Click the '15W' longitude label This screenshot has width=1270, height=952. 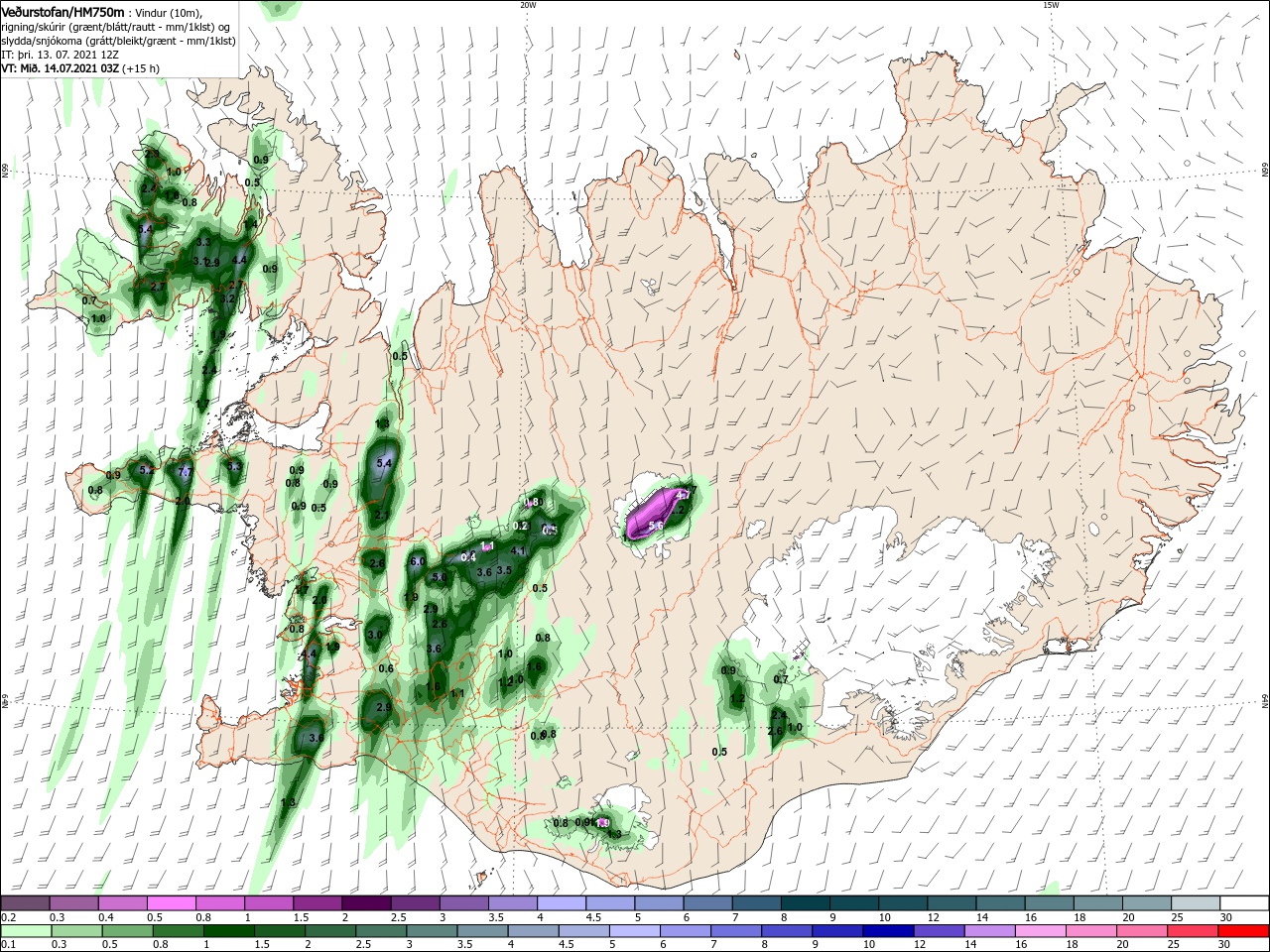[x=1051, y=5]
